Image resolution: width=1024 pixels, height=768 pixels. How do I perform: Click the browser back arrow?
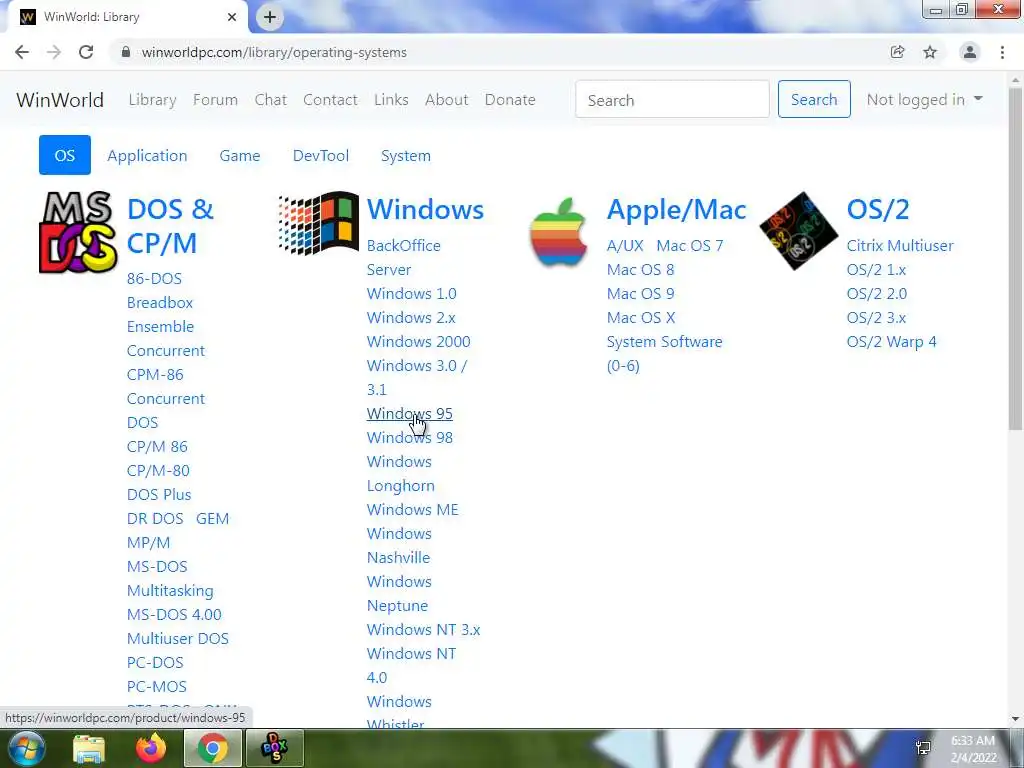(22, 52)
